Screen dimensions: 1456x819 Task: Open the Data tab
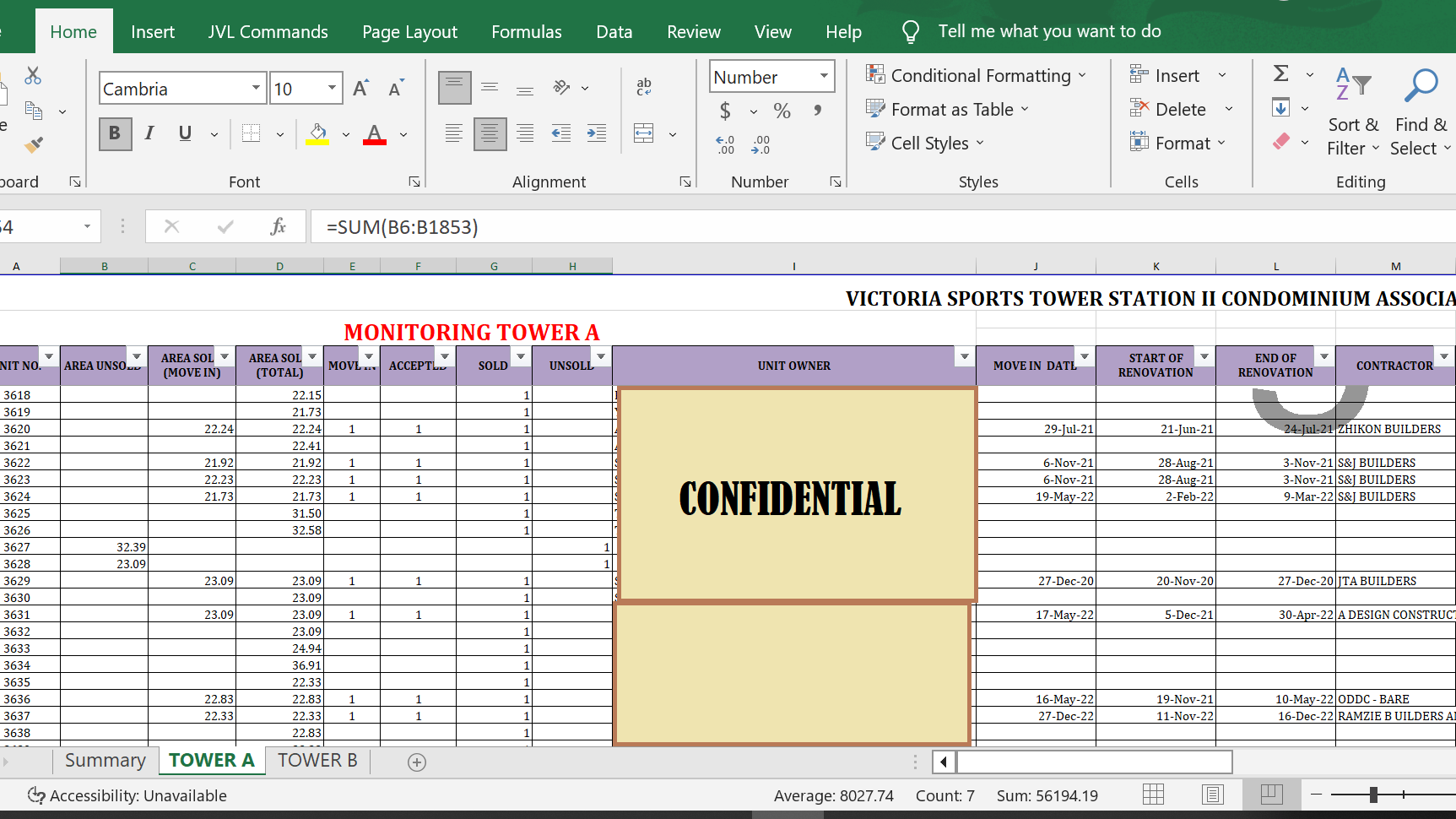click(x=614, y=32)
